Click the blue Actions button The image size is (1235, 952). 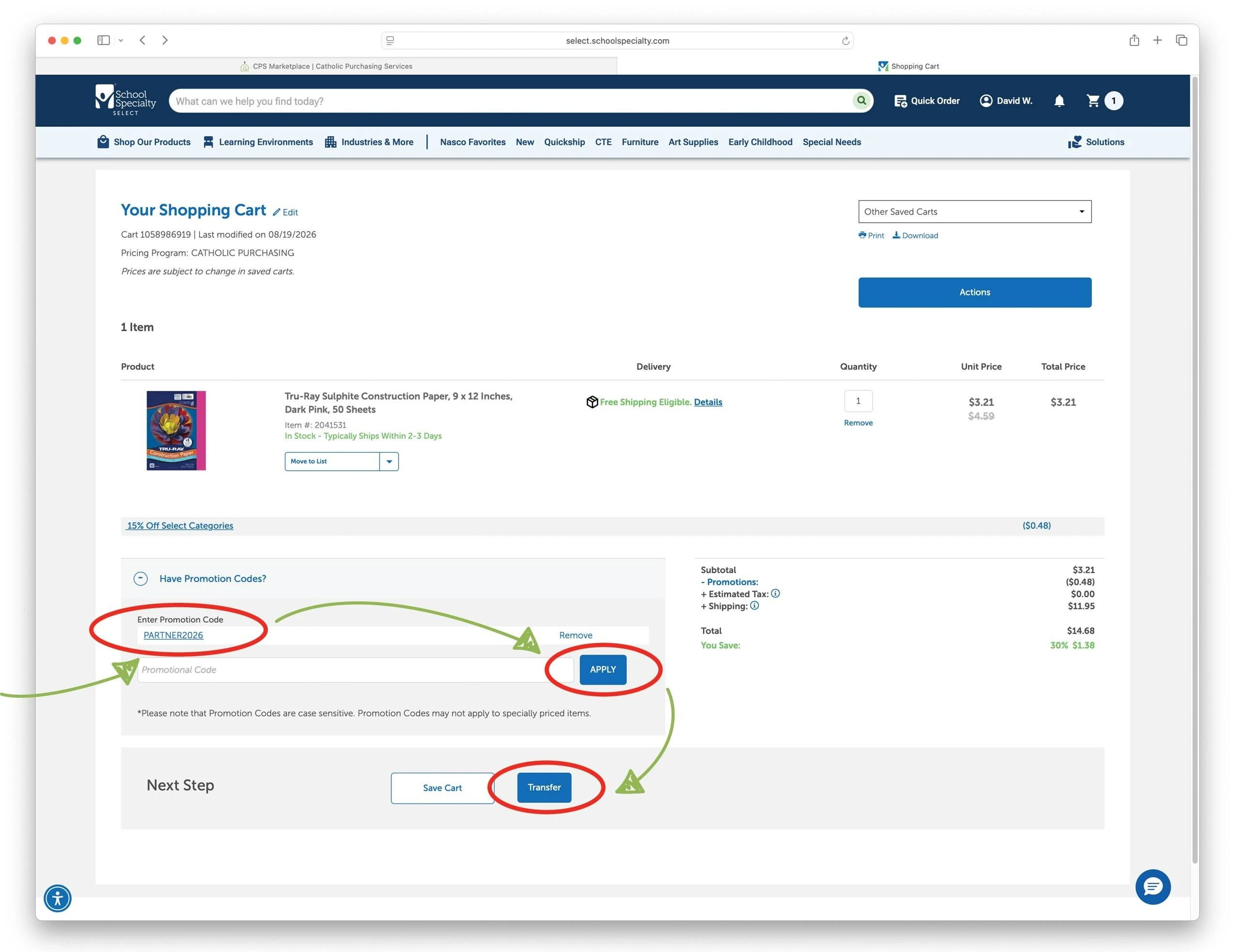[x=974, y=292]
